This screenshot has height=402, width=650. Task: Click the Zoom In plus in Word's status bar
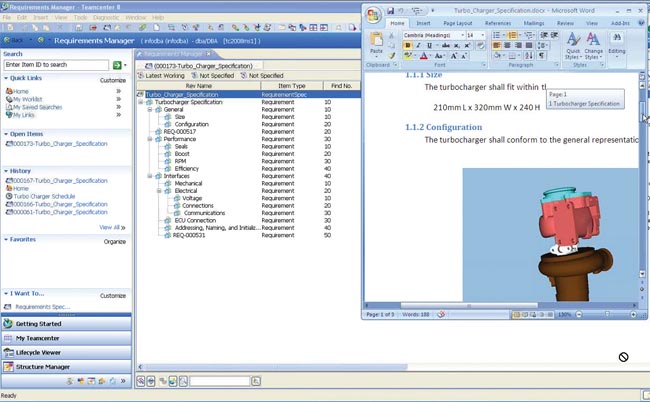point(633,315)
